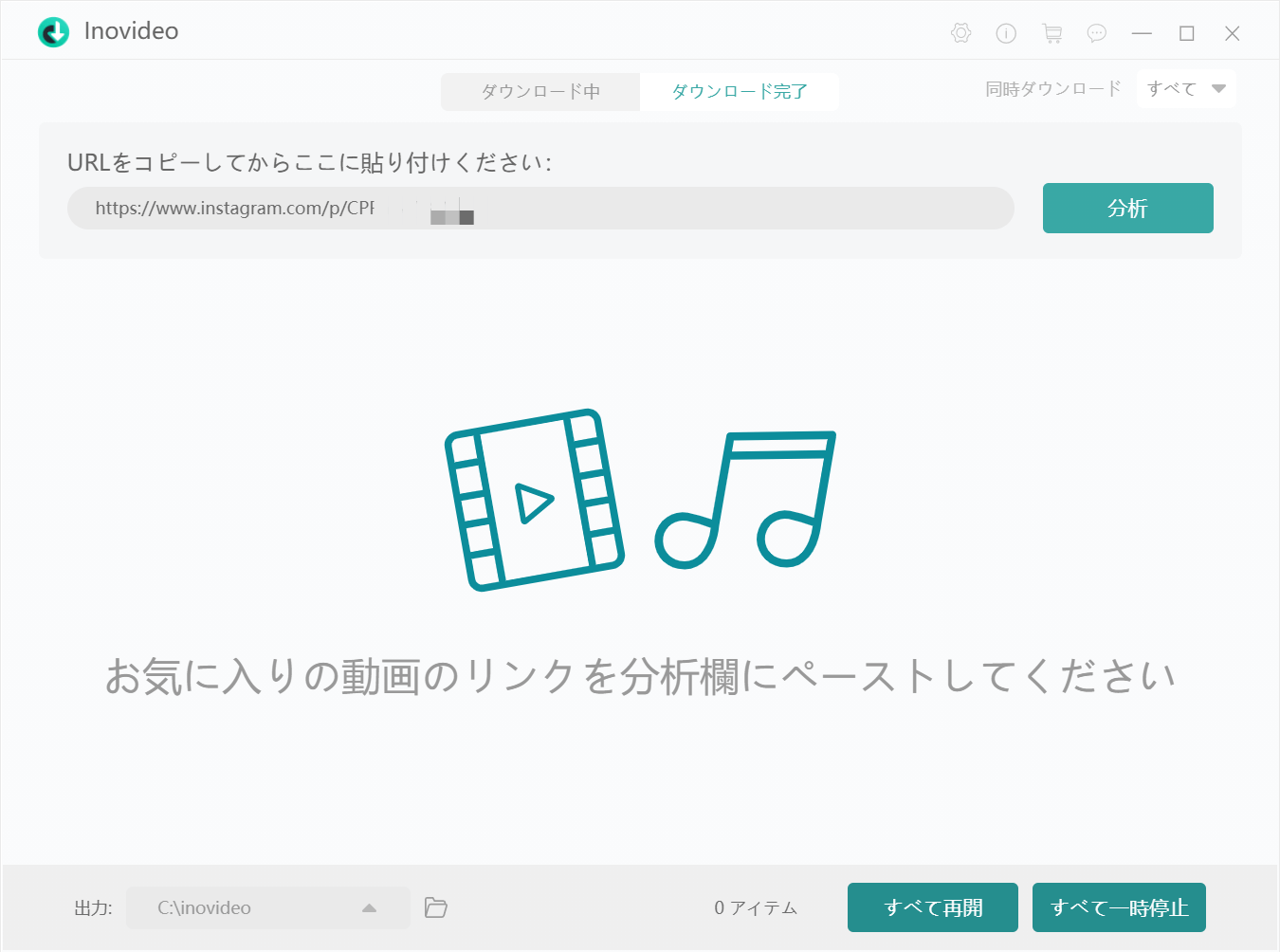This screenshot has height=952, width=1280.
Task: Open the output folder with the folder icon
Action: pos(435,907)
